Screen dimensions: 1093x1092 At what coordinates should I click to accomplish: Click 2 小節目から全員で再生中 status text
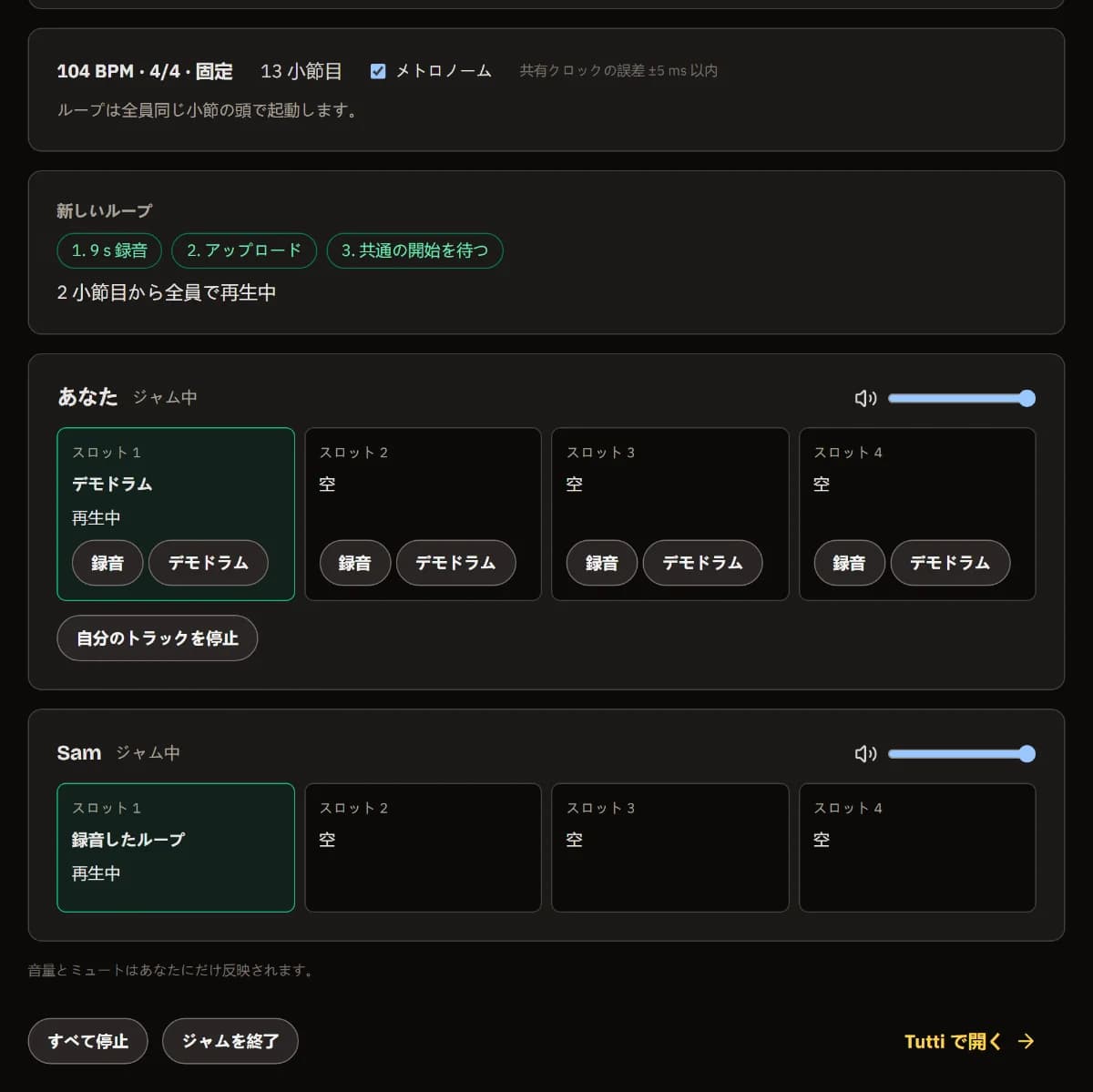167,292
